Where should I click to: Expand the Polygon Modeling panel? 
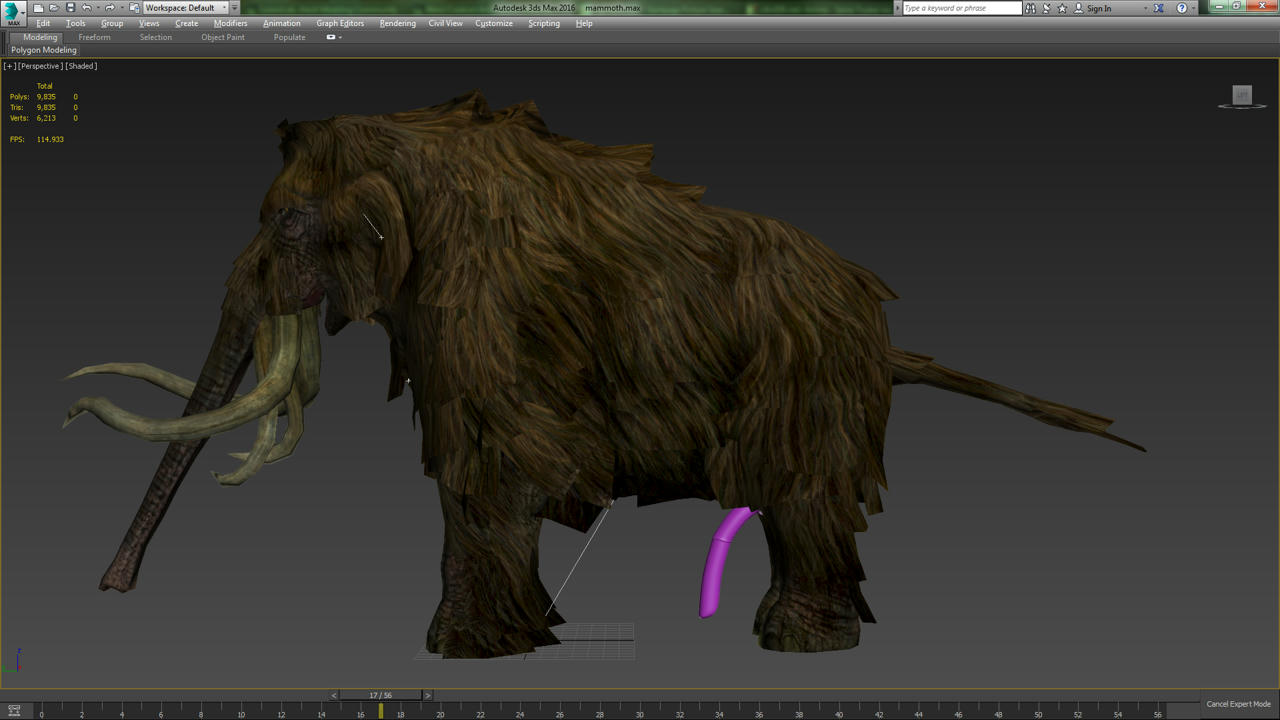pos(44,50)
